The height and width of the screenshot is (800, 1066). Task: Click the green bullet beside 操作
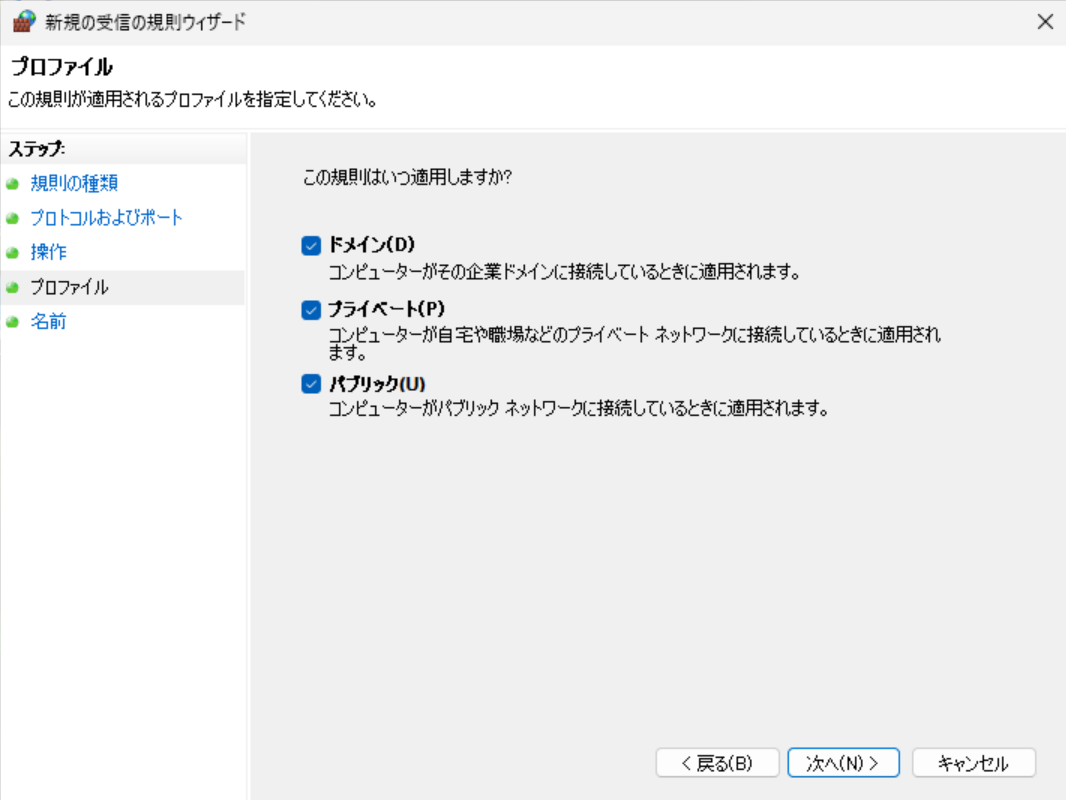(12, 253)
